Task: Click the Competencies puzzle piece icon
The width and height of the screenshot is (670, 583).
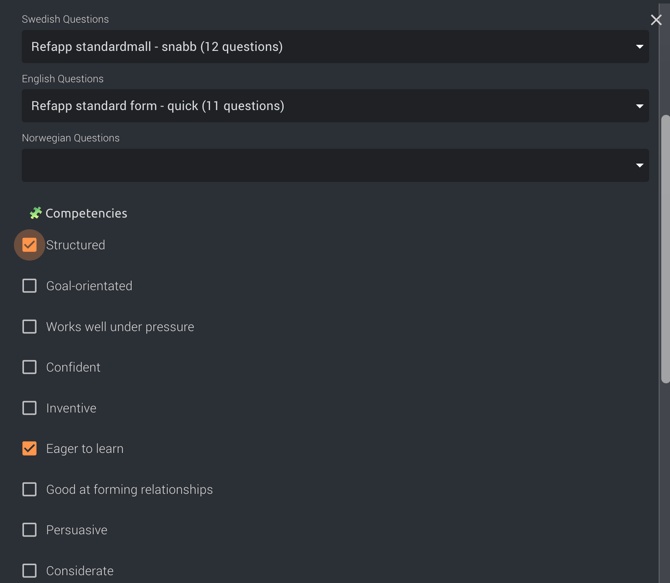Action: (35, 213)
